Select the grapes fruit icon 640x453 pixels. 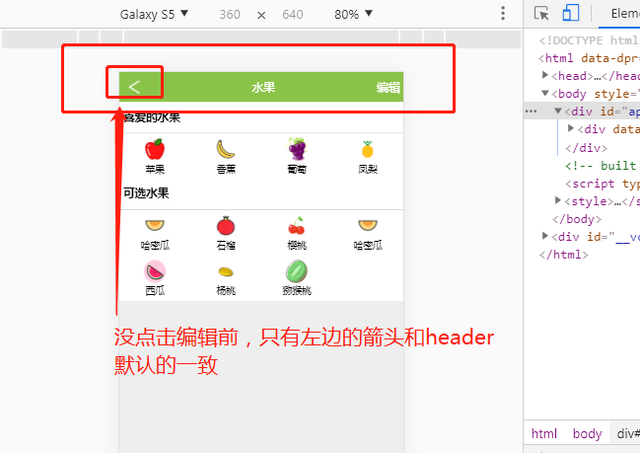(x=297, y=149)
